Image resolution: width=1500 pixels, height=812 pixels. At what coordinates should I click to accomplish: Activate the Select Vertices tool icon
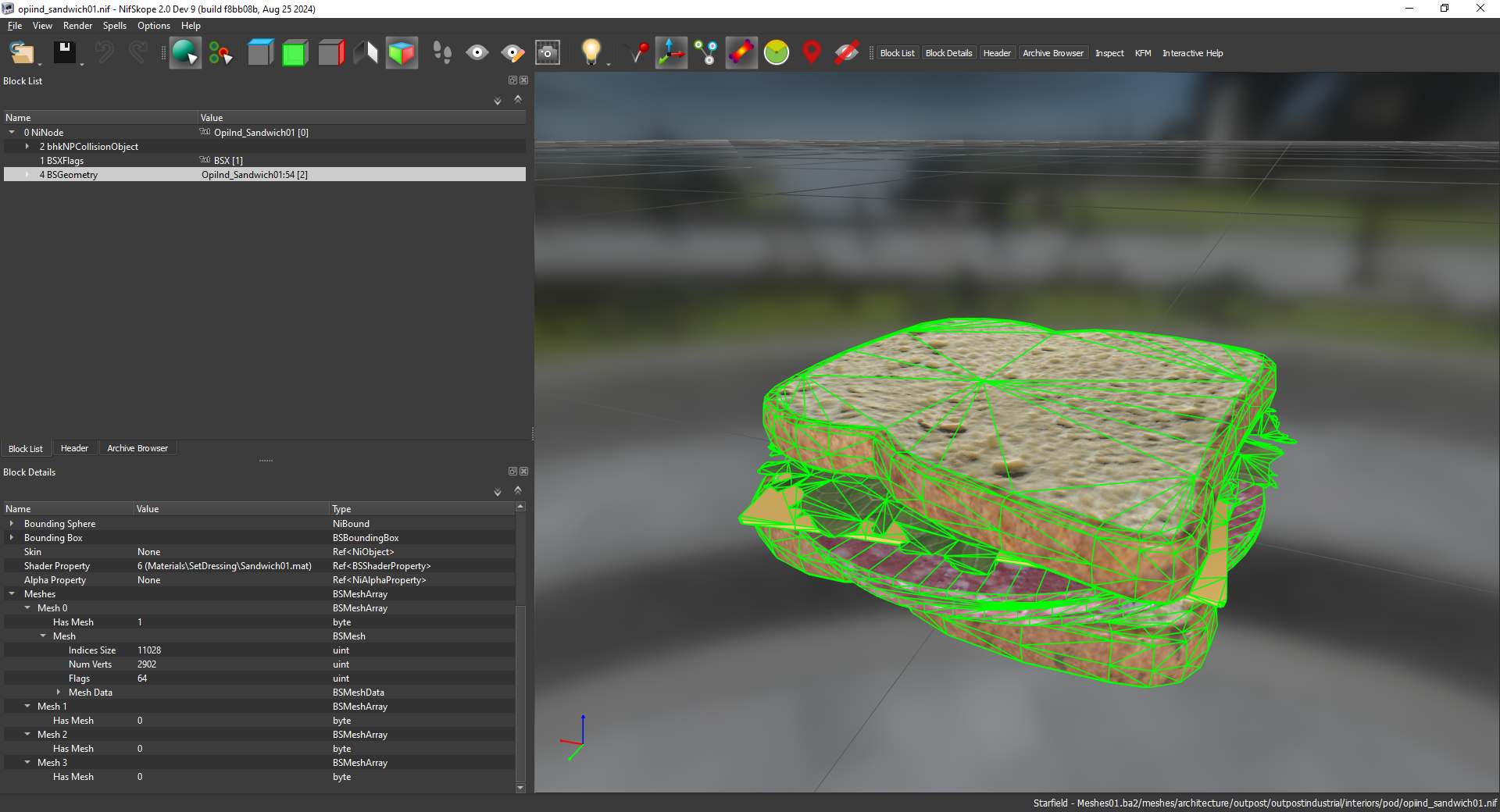click(221, 53)
